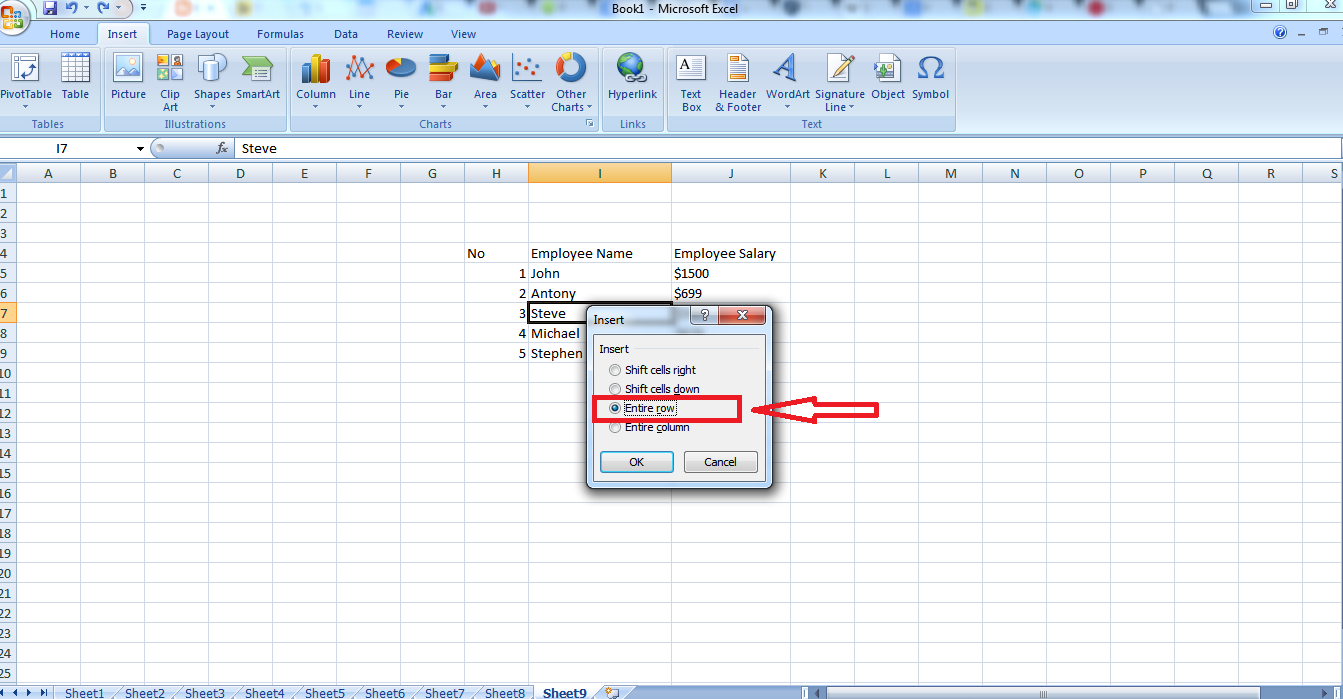
Task: Insert a Scatter chart
Action: pos(527,80)
